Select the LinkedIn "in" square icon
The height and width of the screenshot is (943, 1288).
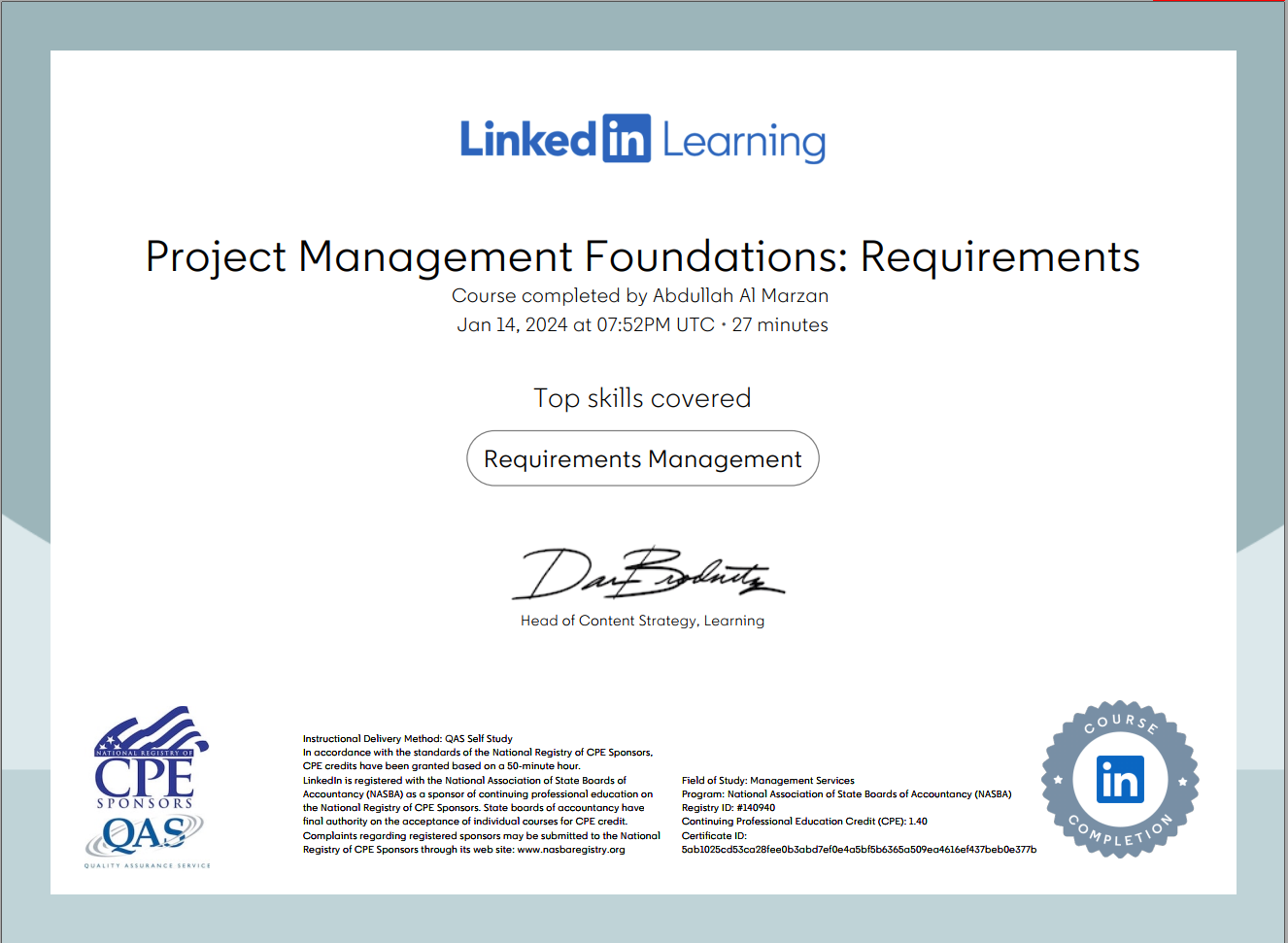click(627, 140)
